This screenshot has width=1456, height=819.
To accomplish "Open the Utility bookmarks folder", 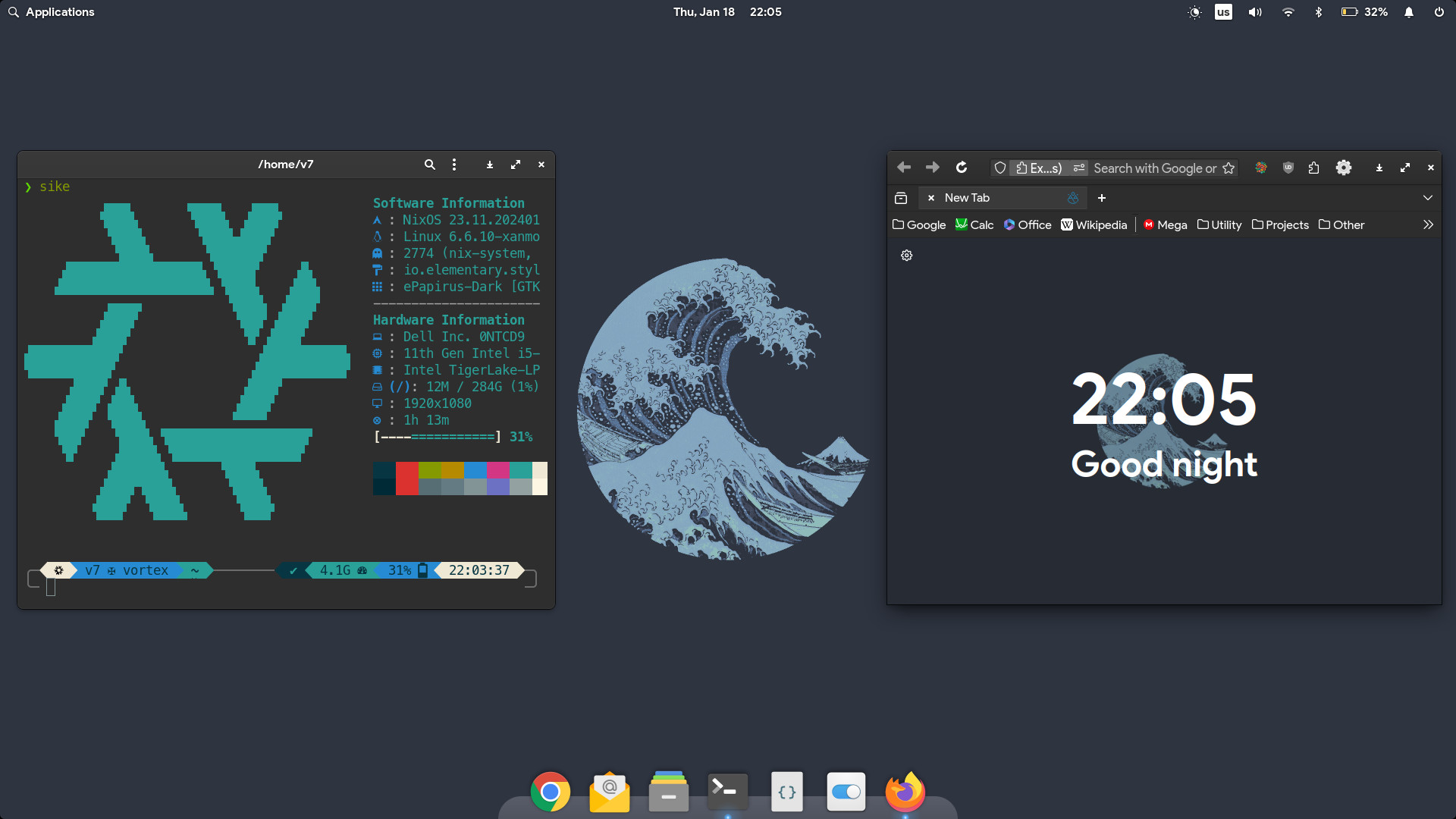I will pyautogui.click(x=1219, y=225).
